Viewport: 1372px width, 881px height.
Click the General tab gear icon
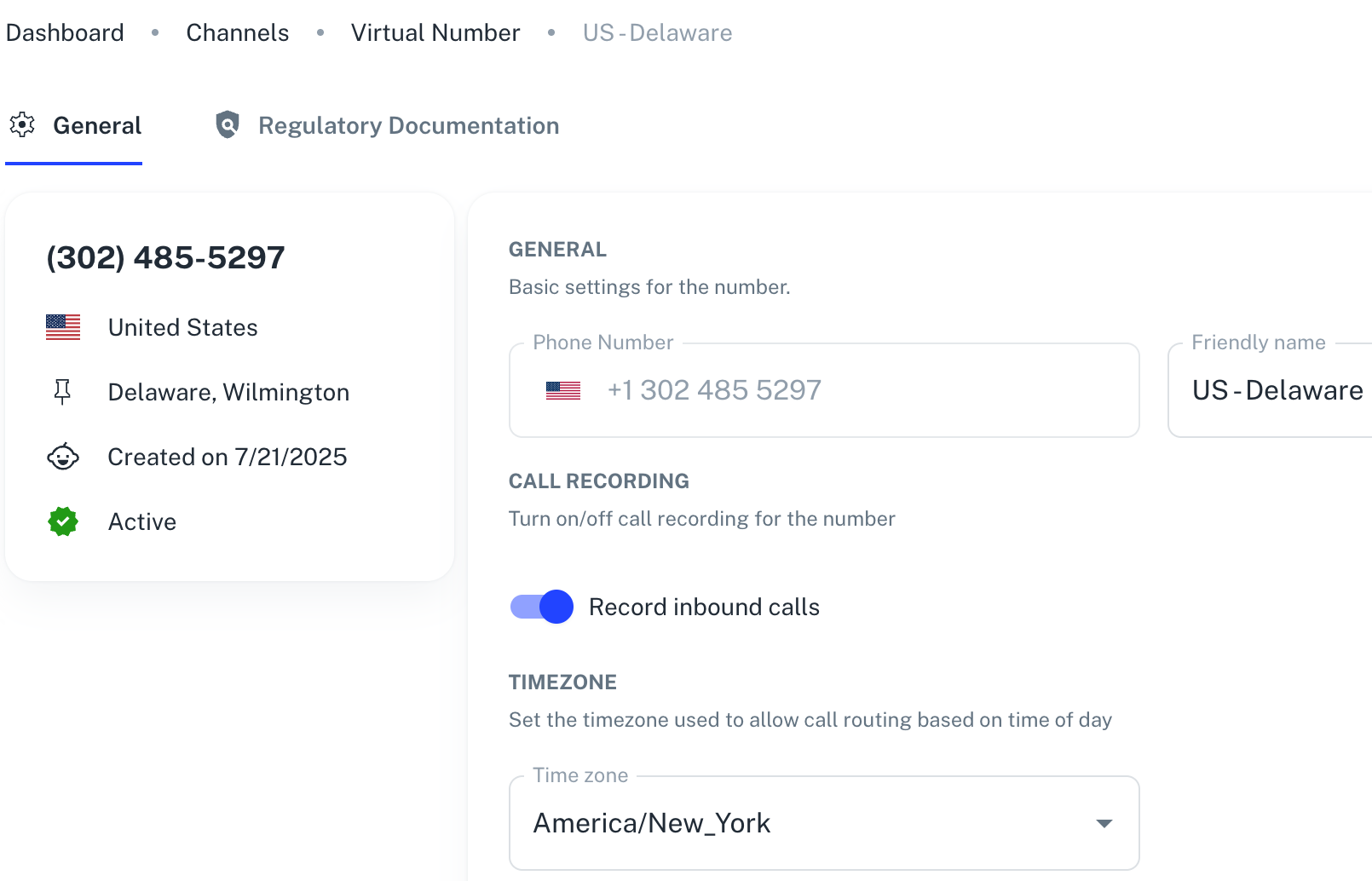(x=22, y=125)
